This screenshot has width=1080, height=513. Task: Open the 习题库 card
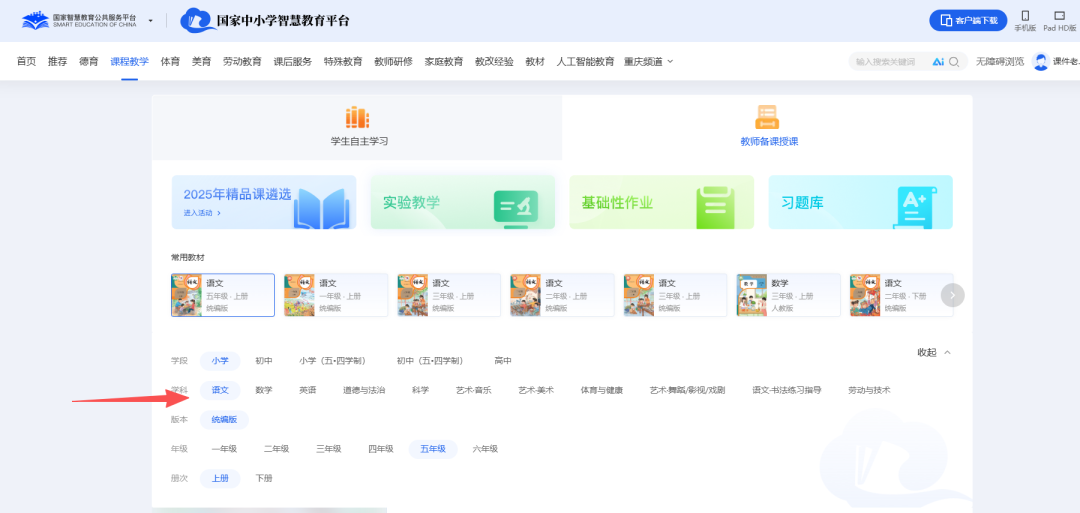point(861,202)
